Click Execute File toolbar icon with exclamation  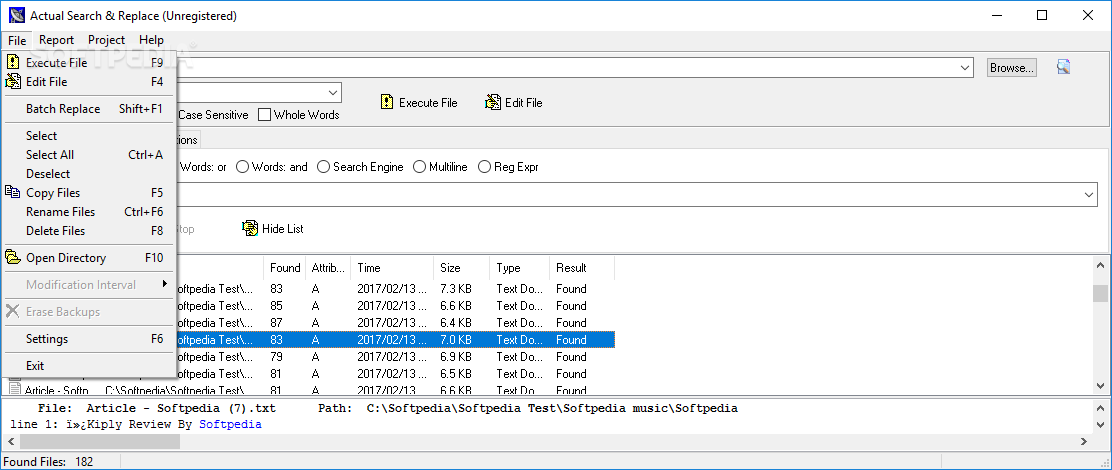tap(387, 102)
